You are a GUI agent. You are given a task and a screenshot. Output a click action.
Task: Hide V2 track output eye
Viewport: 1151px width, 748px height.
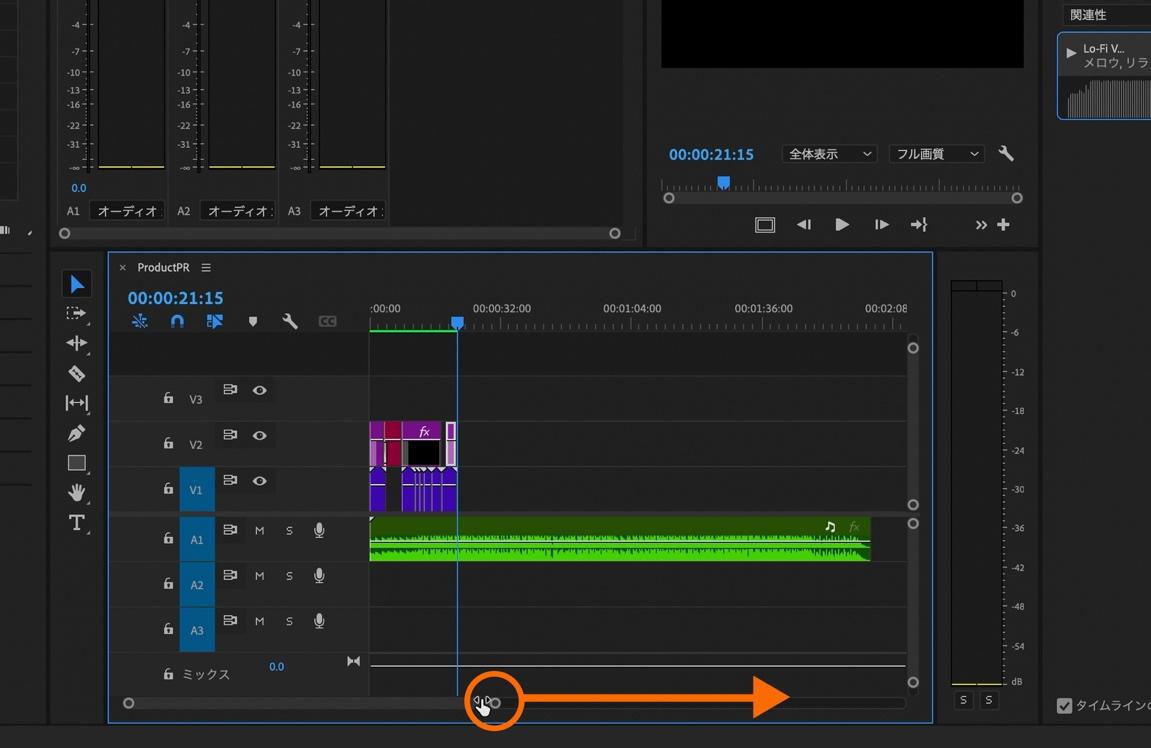[259, 435]
